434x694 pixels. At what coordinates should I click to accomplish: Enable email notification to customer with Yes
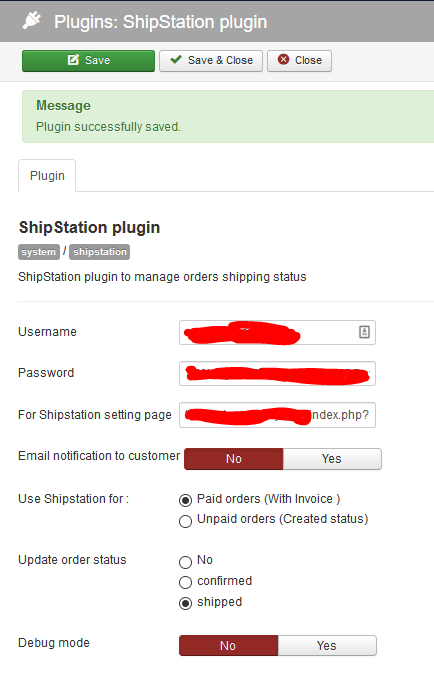pyautogui.click(x=332, y=459)
